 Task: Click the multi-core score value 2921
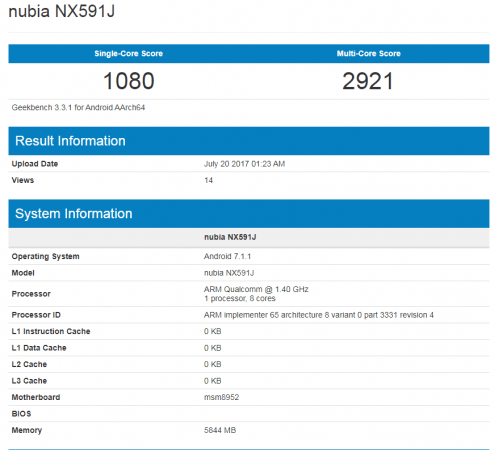click(x=368, y=81)
